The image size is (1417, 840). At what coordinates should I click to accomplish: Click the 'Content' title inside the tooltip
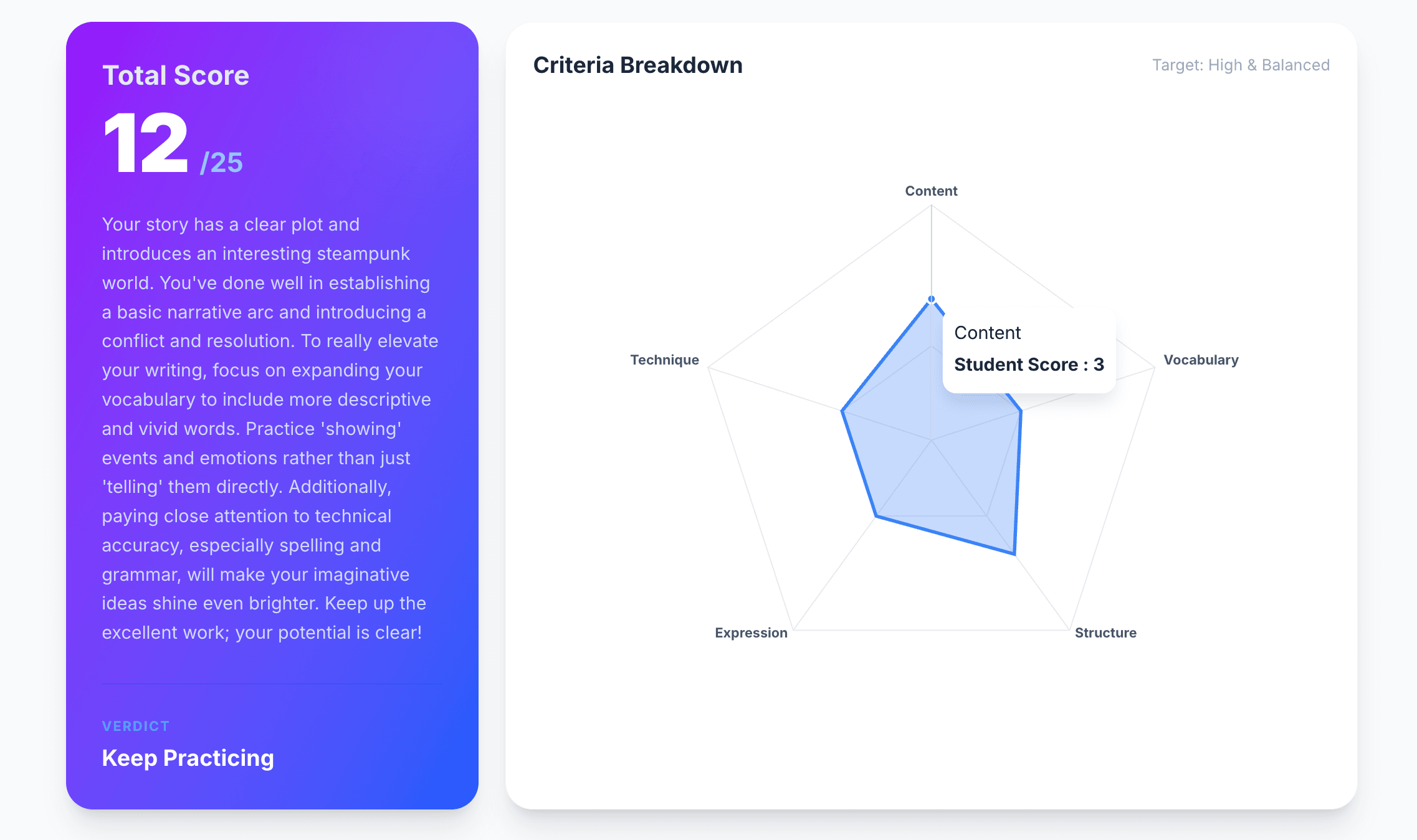pos(988,333)
